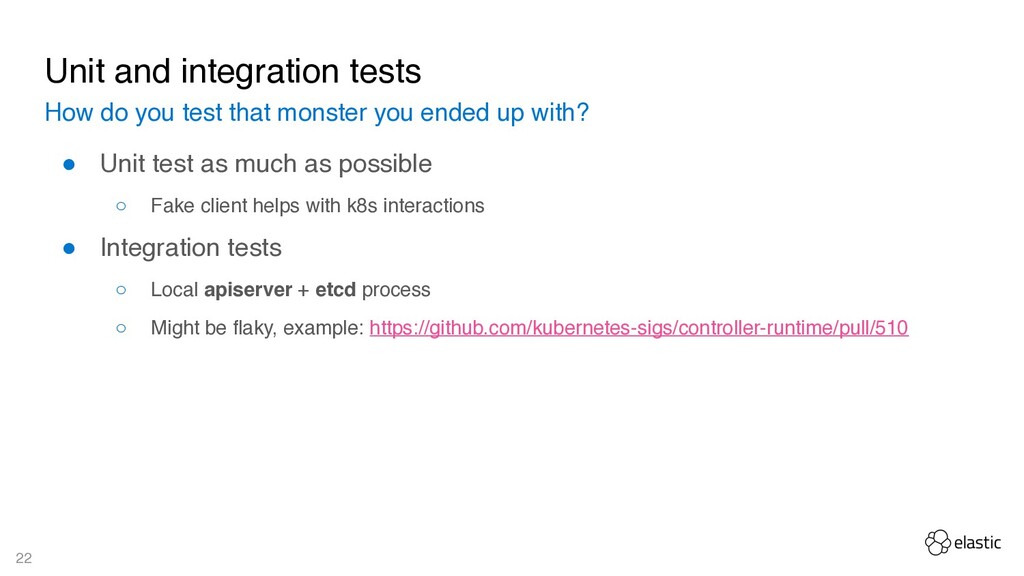Click the bold word apiserver

tap(248, 290)
